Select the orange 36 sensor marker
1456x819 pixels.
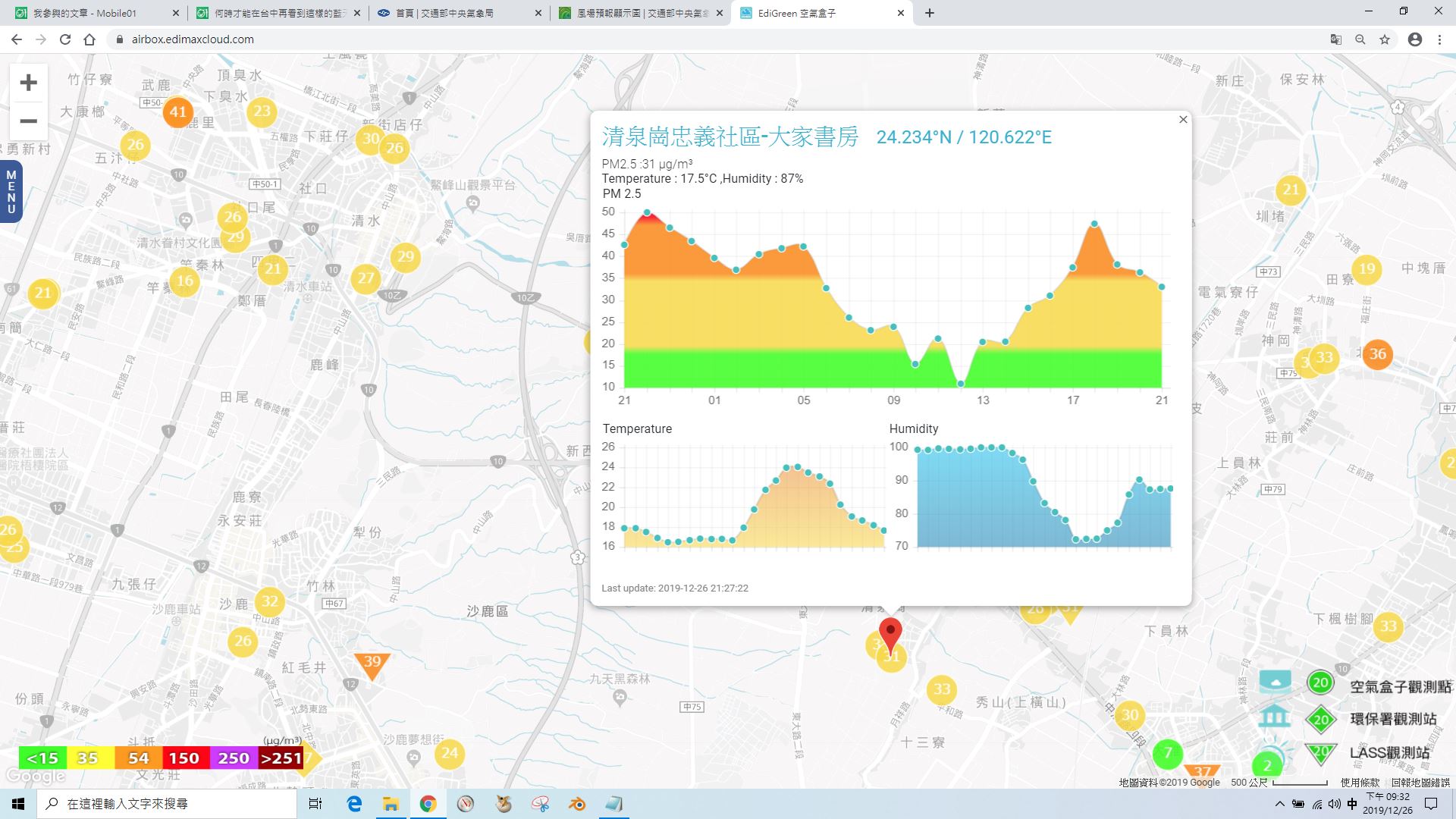1377,353
